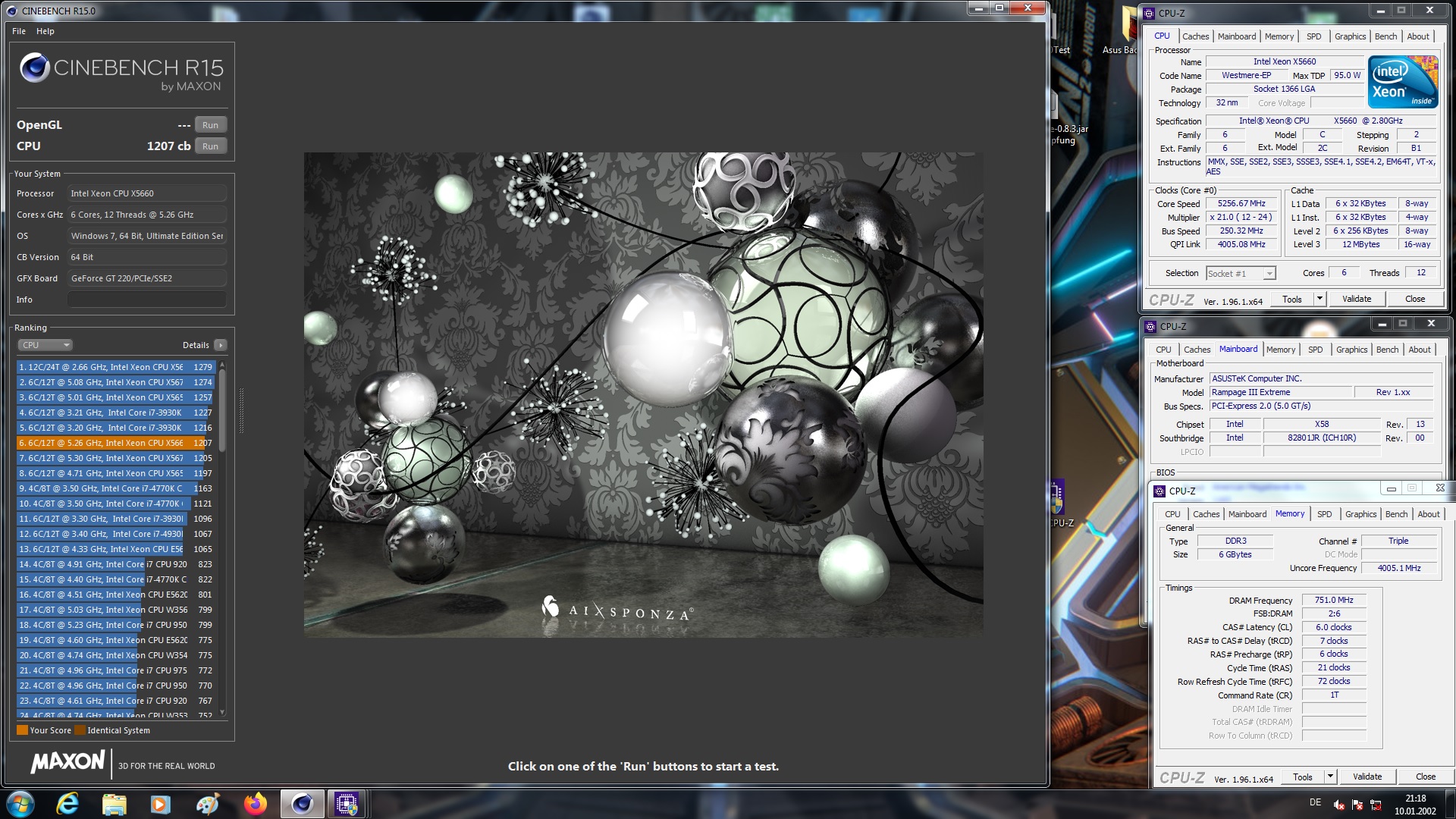Open the Help menu in Cinebench
This screenshot has width=1456, height=819.
(x=45, y=31)
